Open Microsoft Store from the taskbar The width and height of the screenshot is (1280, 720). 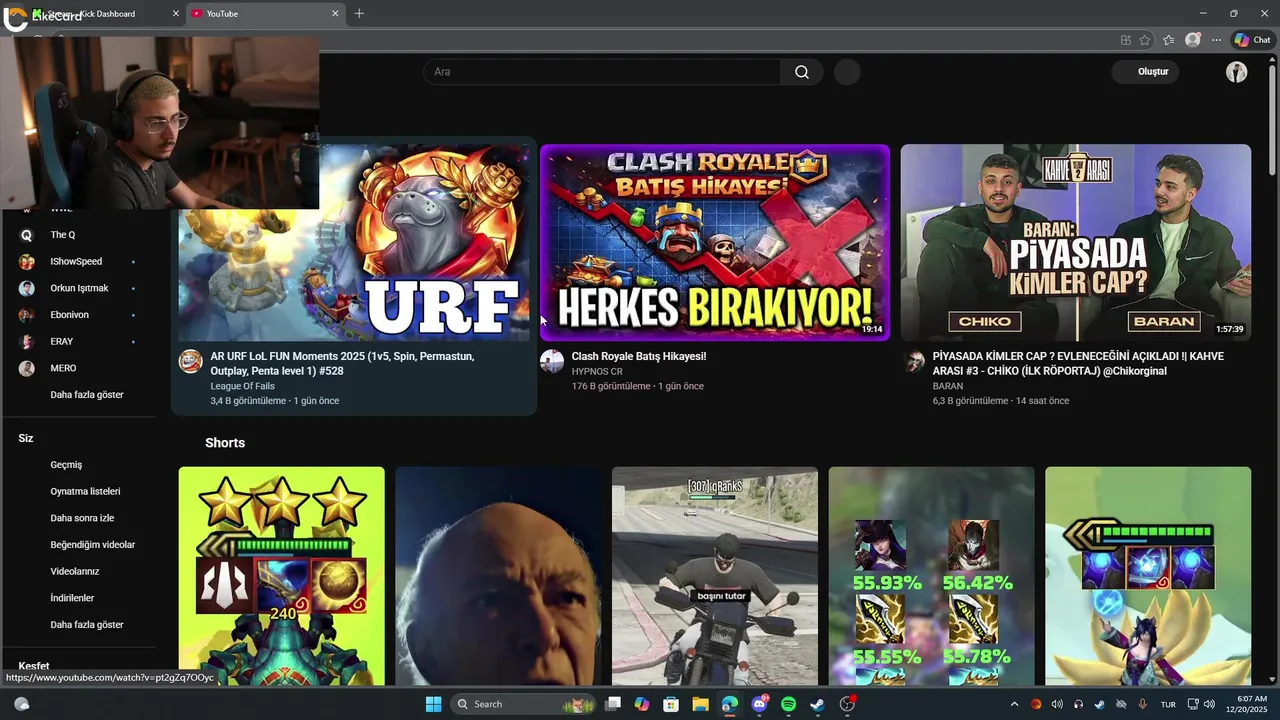coord(671,704)
